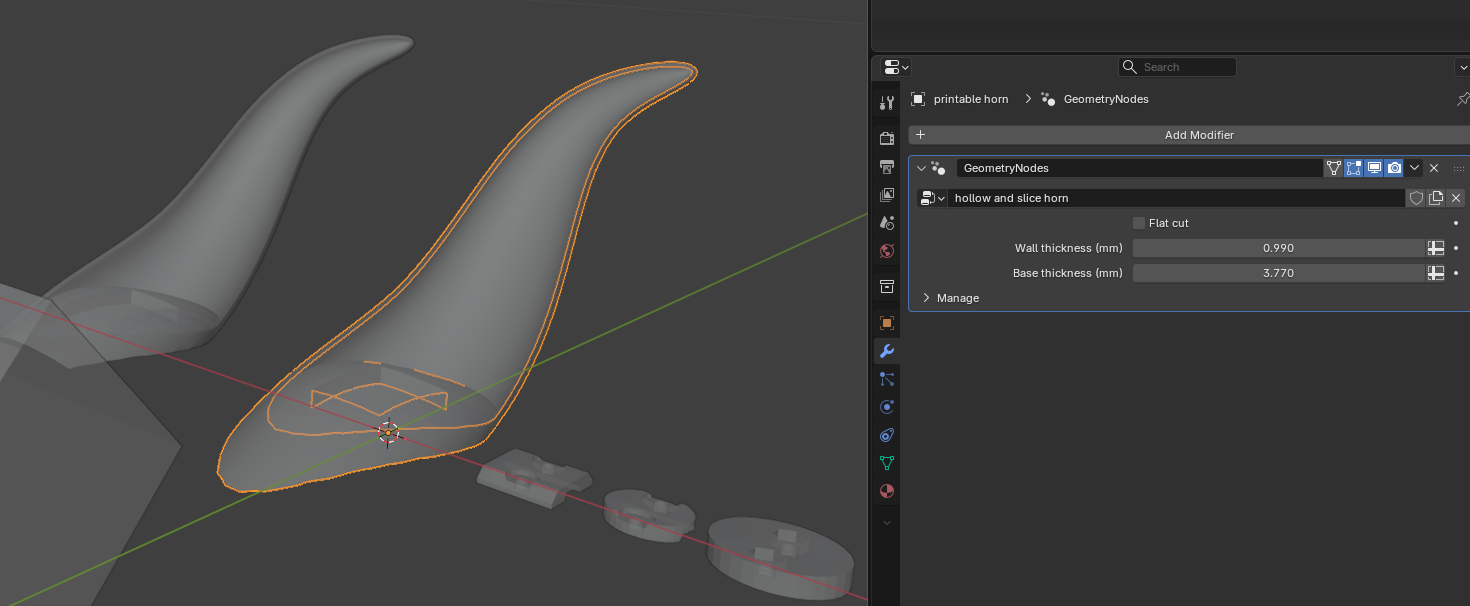Remove the GeometryNodes modifier

tap(1434, 168)
